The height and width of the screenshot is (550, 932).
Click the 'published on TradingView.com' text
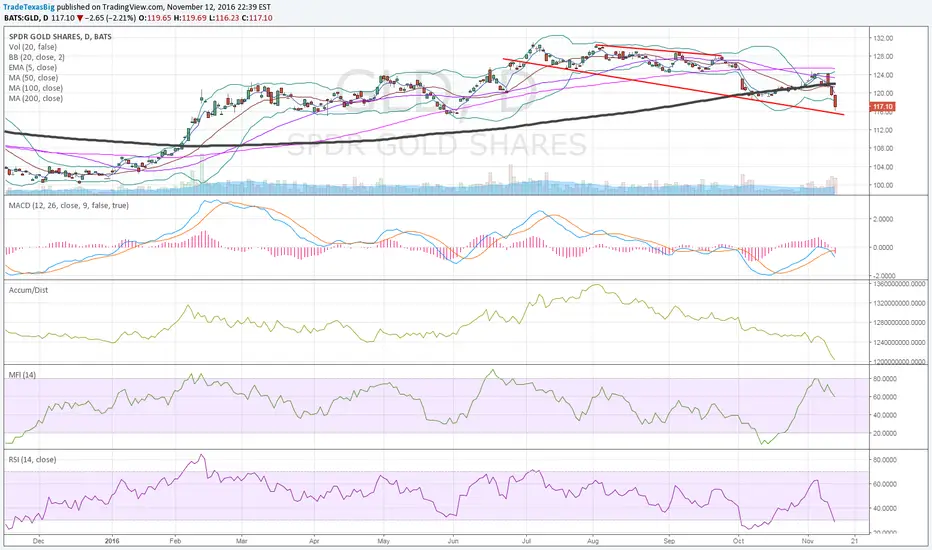click(109, 7)
